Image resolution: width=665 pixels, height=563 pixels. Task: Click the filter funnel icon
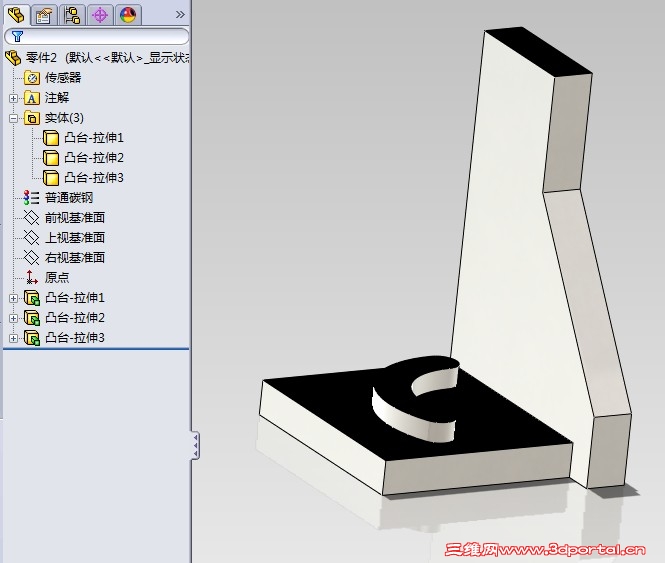(17, 36)
